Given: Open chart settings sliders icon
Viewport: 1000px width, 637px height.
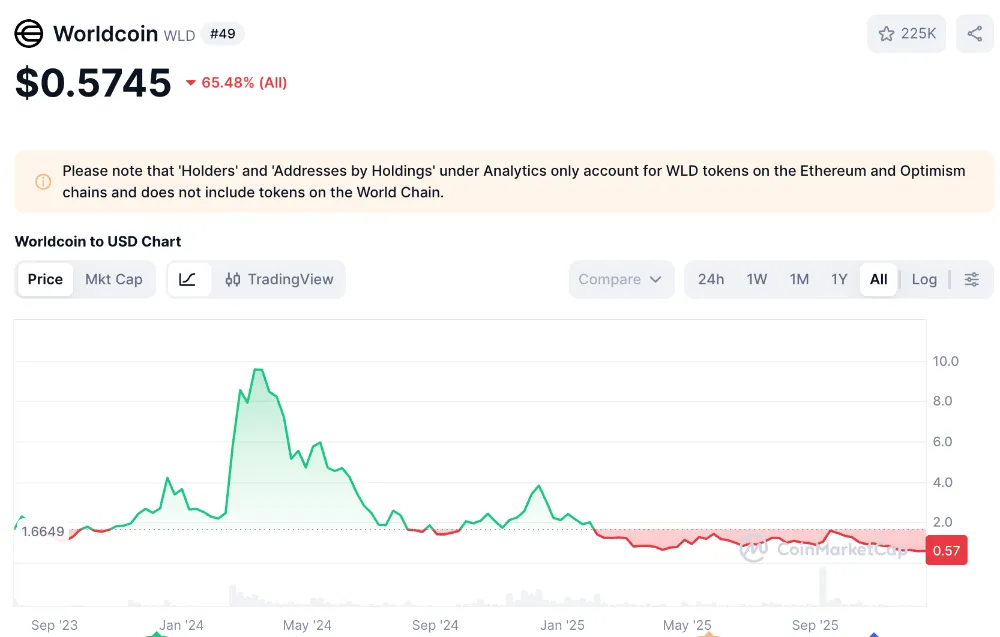Looking at the screenshot, I should click(x=971, y=280).
